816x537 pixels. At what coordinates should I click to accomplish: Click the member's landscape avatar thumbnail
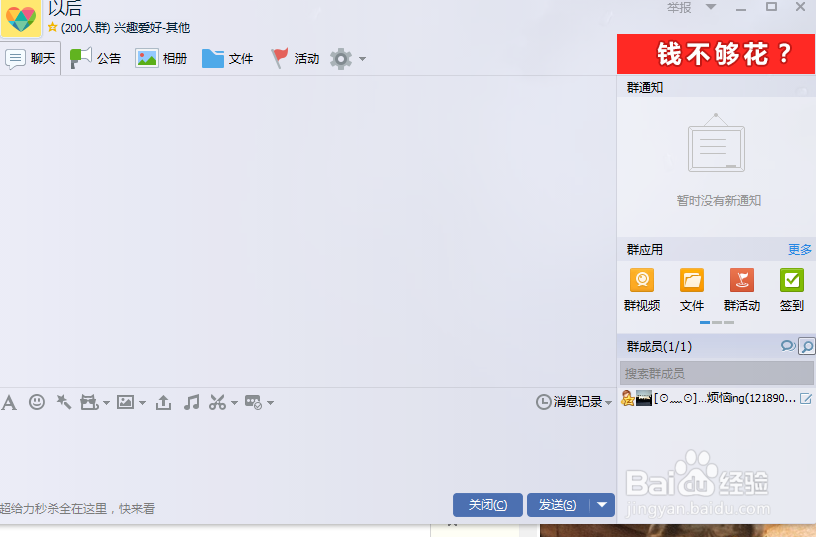coord(644,399)
